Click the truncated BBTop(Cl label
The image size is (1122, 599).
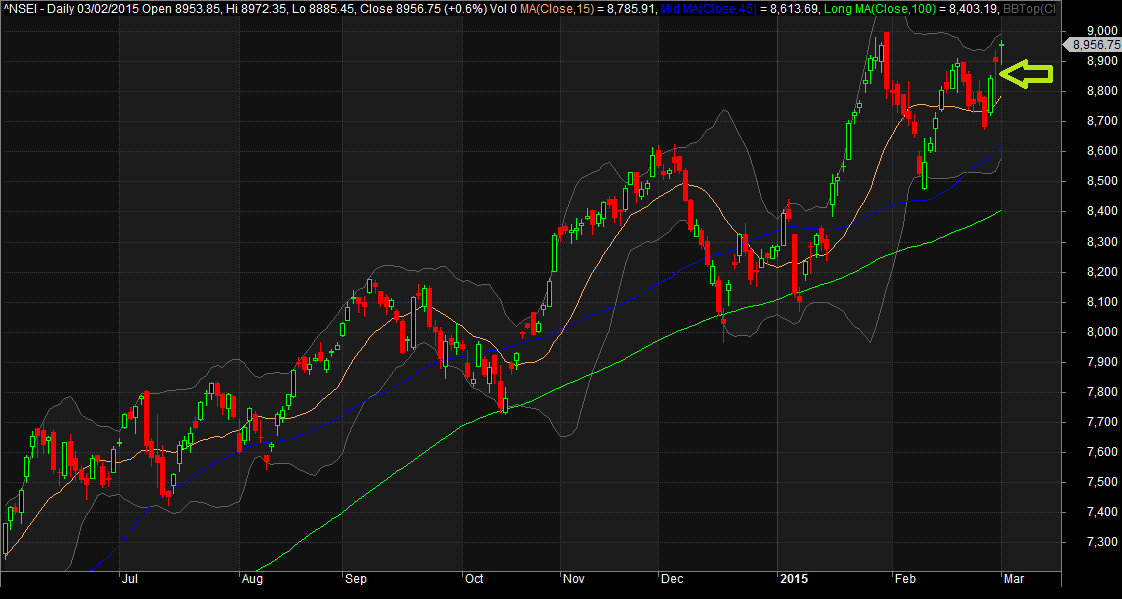click(1030, 8)
